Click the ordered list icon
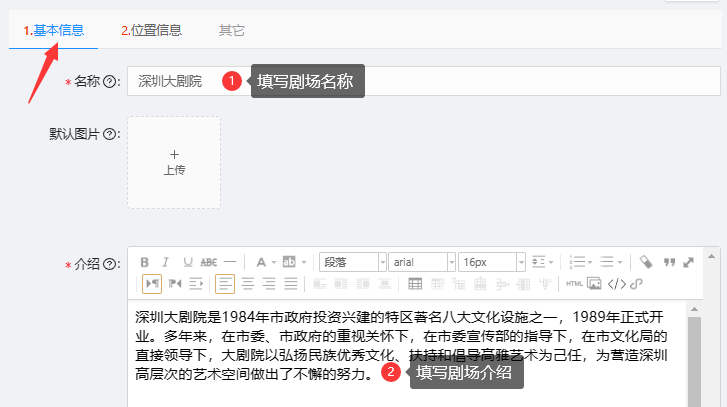Viewport: 727px width, 407px height. pyautogui.click(x=577, y=262)
